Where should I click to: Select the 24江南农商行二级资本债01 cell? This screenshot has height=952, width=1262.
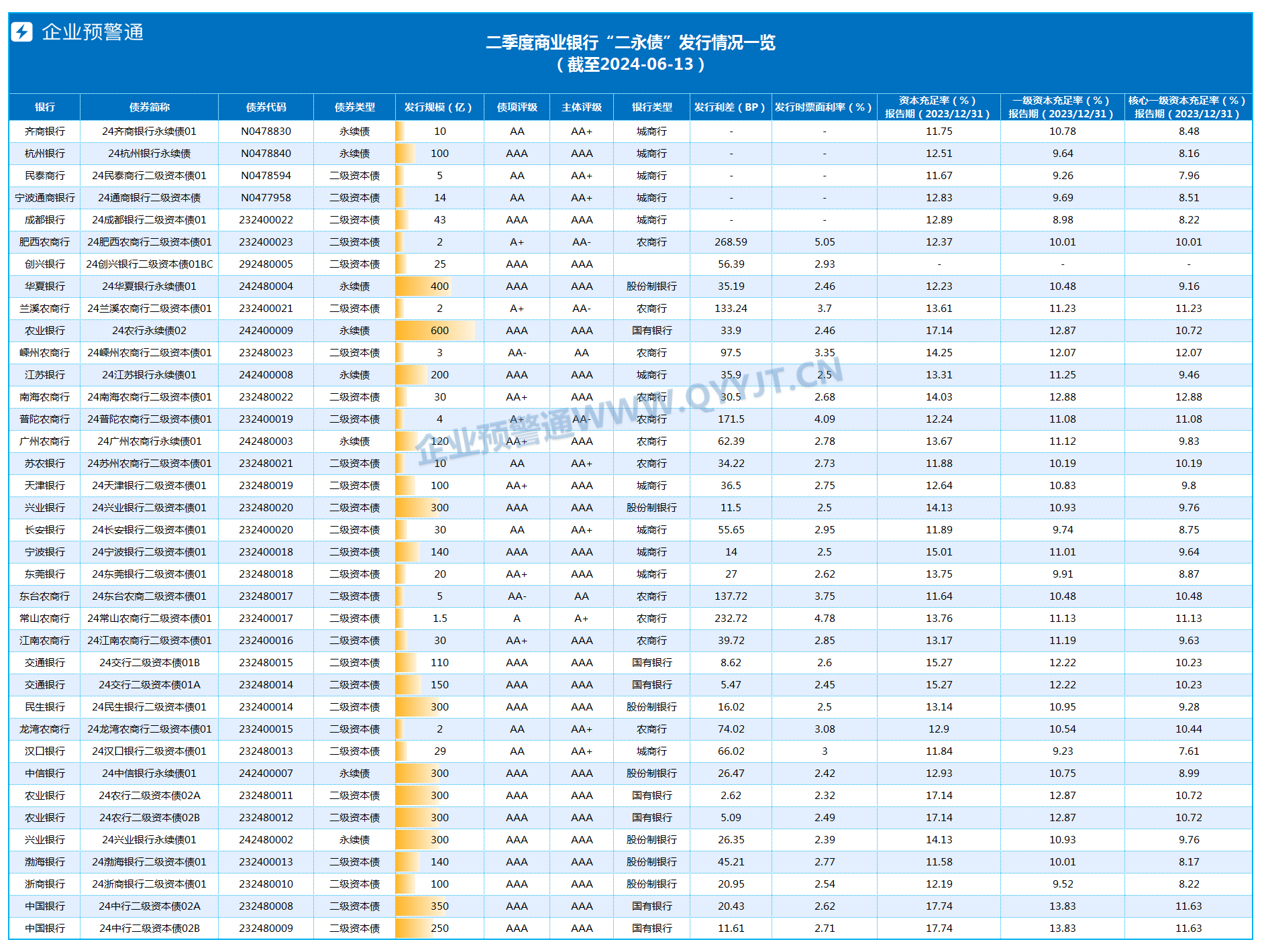coord(150,641)
